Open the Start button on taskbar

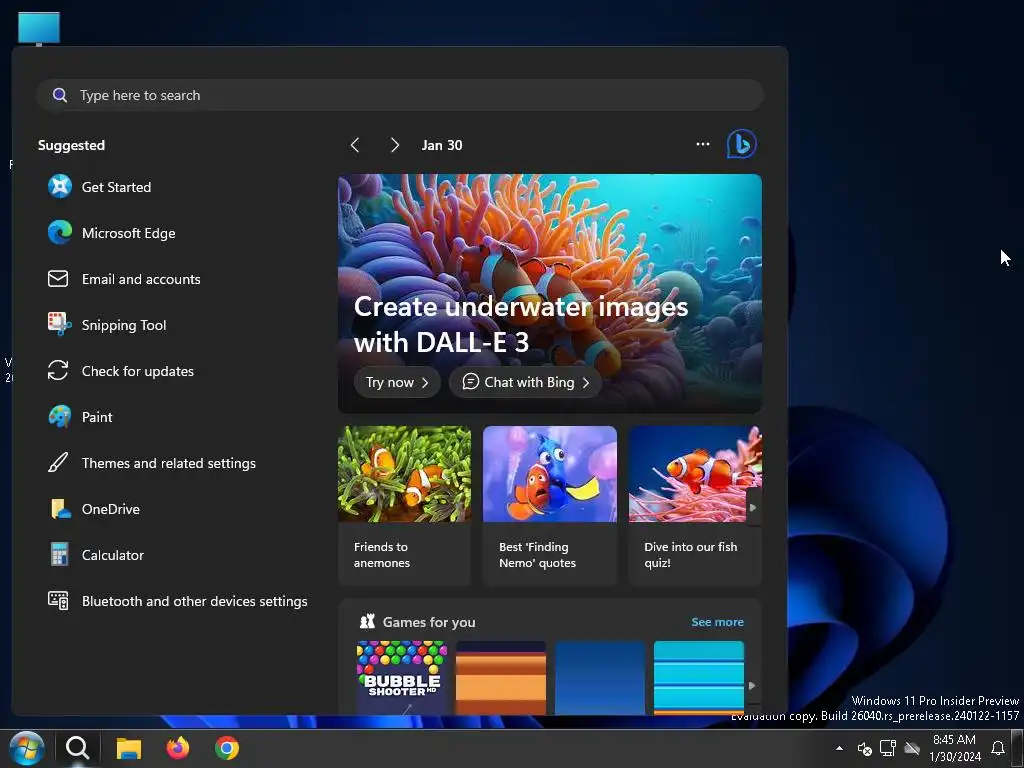27,748
